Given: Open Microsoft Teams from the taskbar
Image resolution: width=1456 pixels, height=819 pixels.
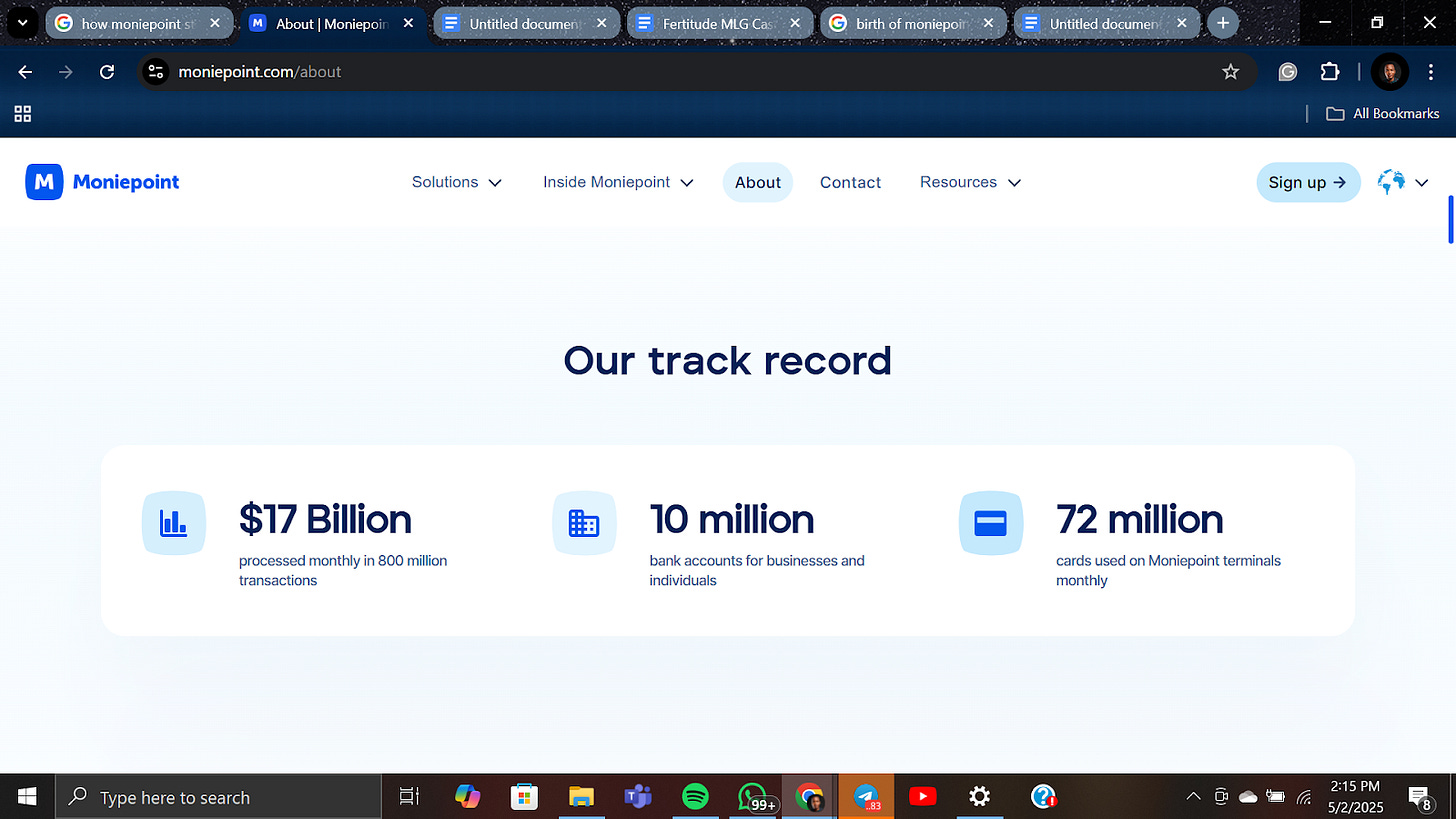Looking at the screenshot, I should (638, 797).
